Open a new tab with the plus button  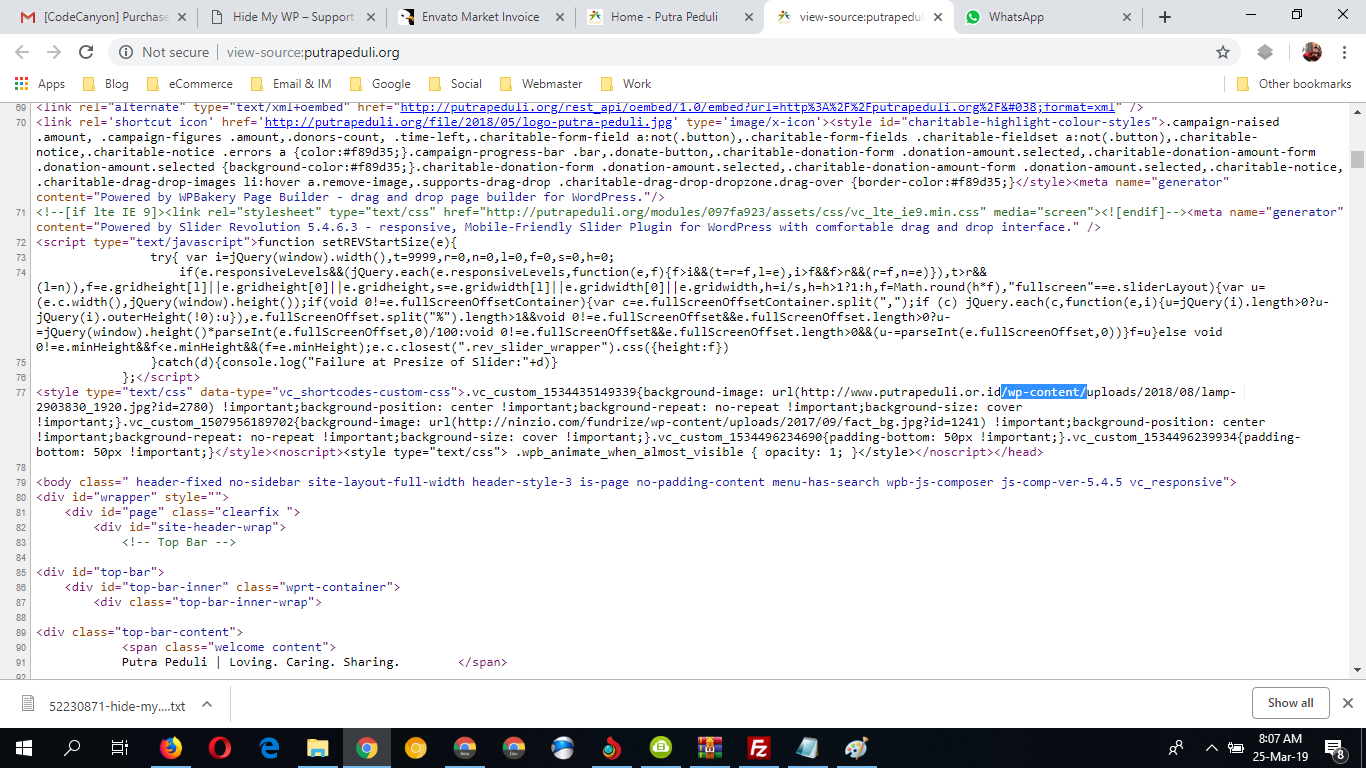tap(1164, 17)
